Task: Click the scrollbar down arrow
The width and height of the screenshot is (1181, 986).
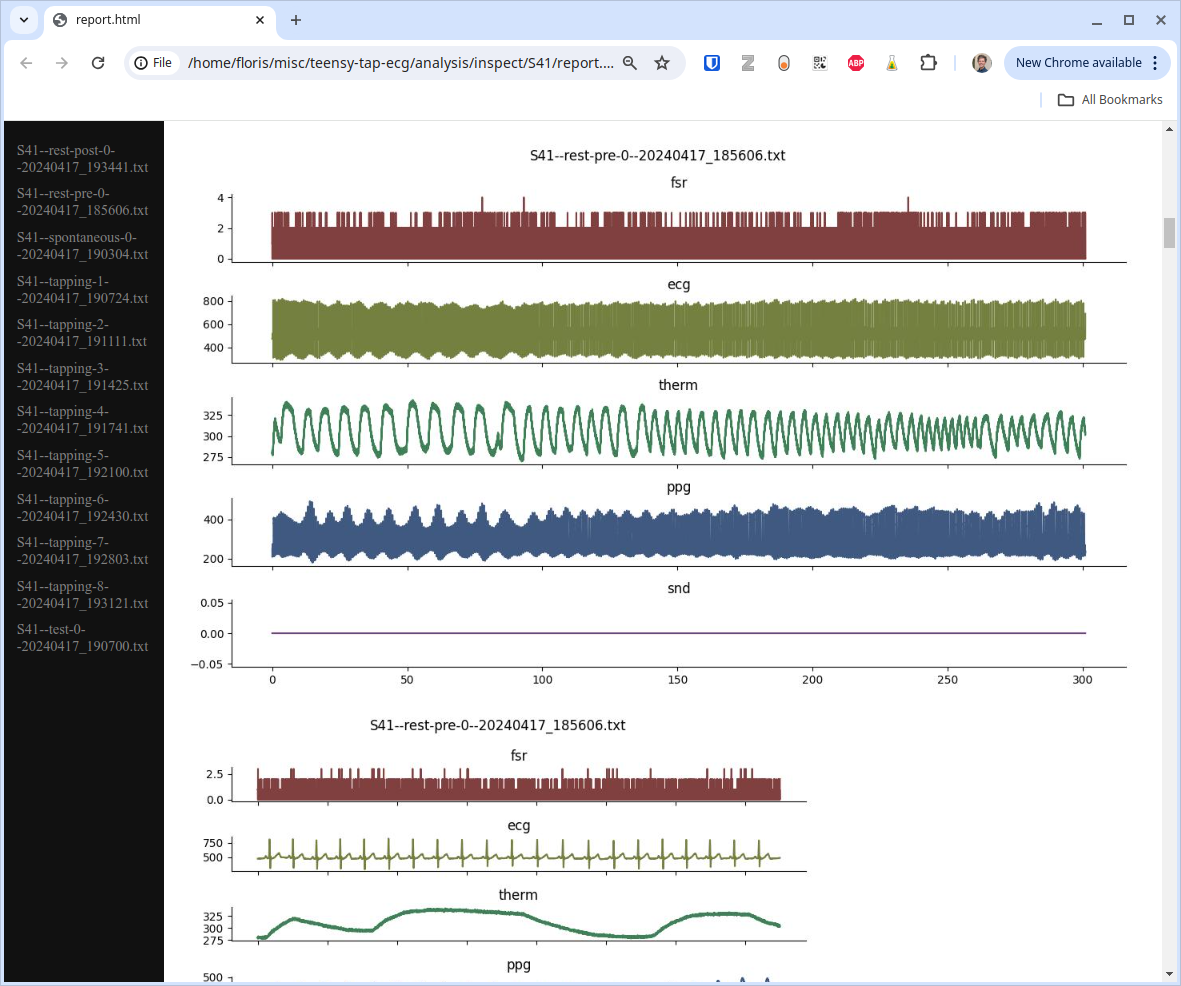Action: (1169, 974)
